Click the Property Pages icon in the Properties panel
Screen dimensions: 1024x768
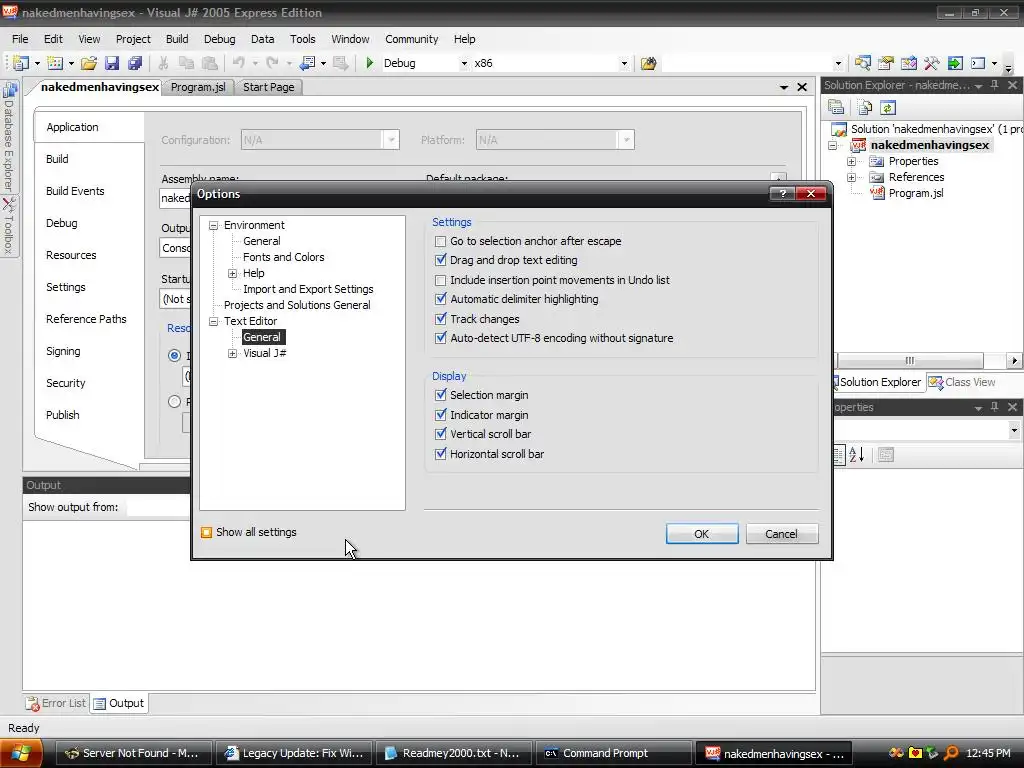tap(886, 455)
